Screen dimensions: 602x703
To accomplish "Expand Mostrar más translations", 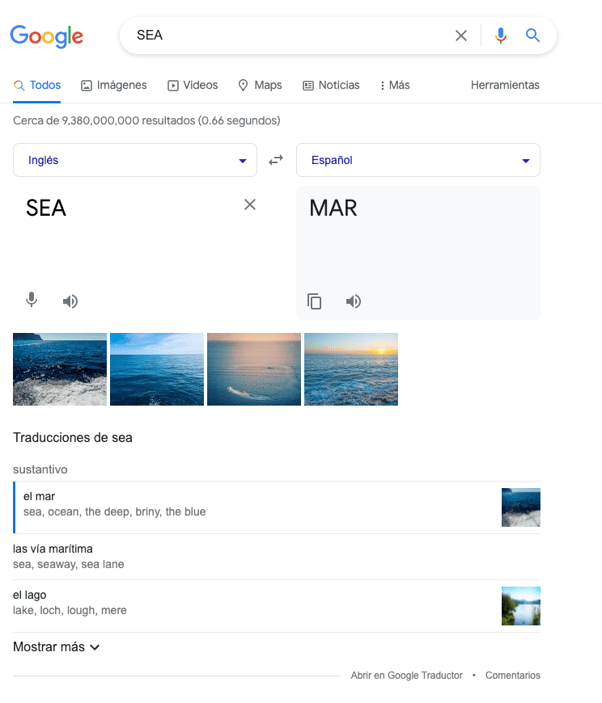I will [x=56, y=647].
